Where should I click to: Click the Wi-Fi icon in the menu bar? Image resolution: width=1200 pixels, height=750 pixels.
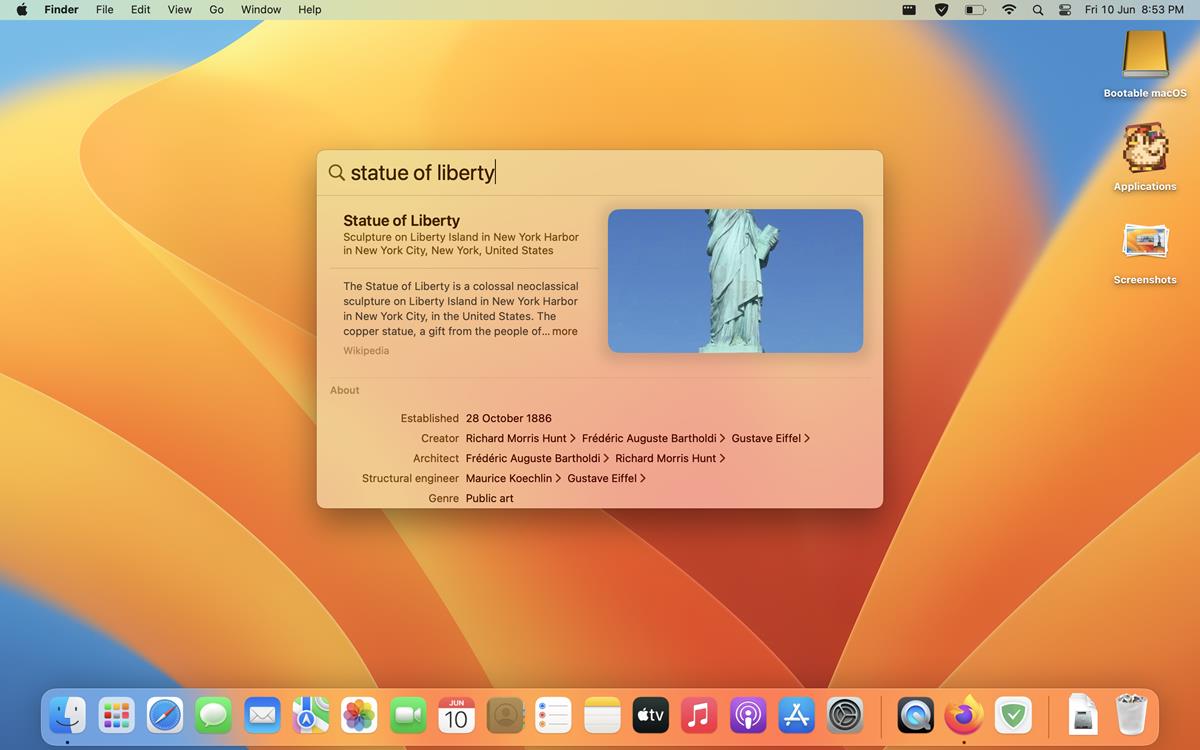1008,10
